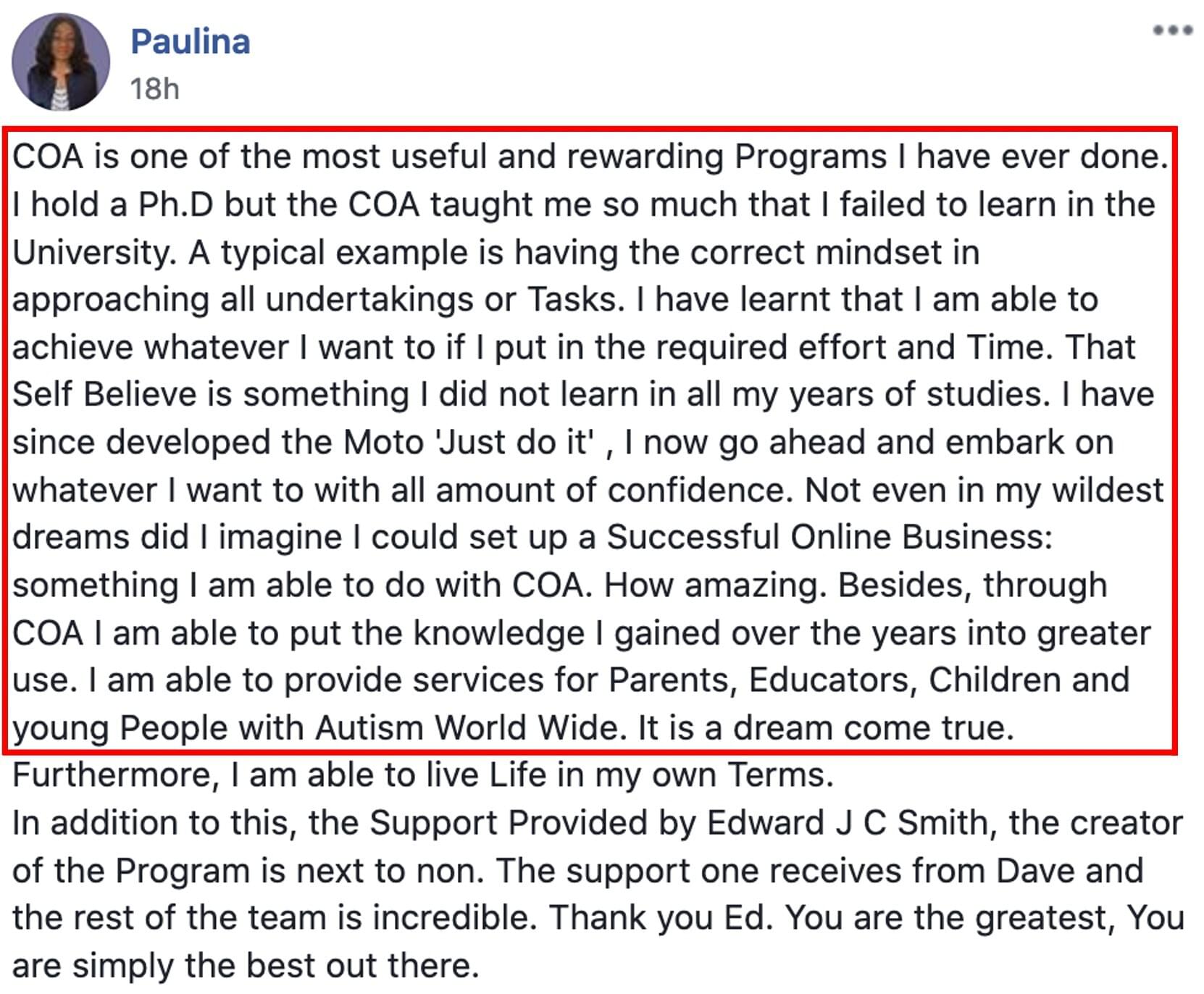Click the word 'University' starting the third line
Screen dimensions: 1204x994
coord(94,253)
